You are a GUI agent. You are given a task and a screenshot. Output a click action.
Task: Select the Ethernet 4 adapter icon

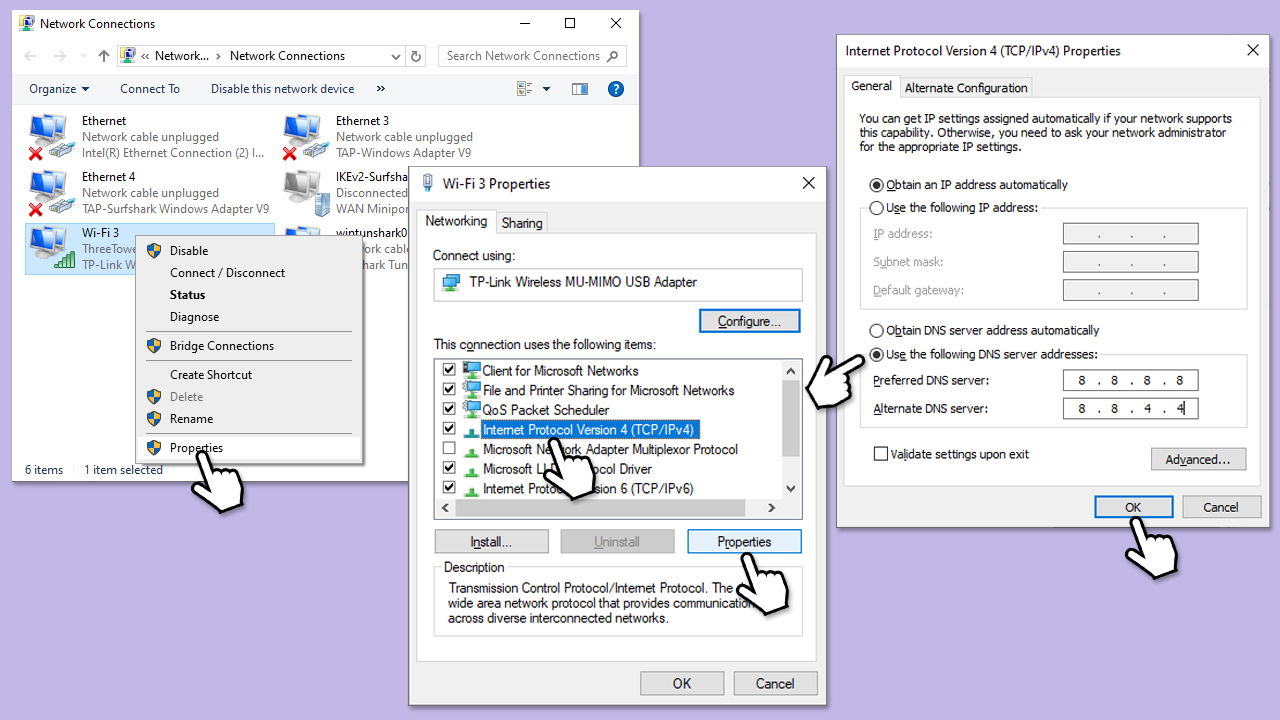click(50, 193)
